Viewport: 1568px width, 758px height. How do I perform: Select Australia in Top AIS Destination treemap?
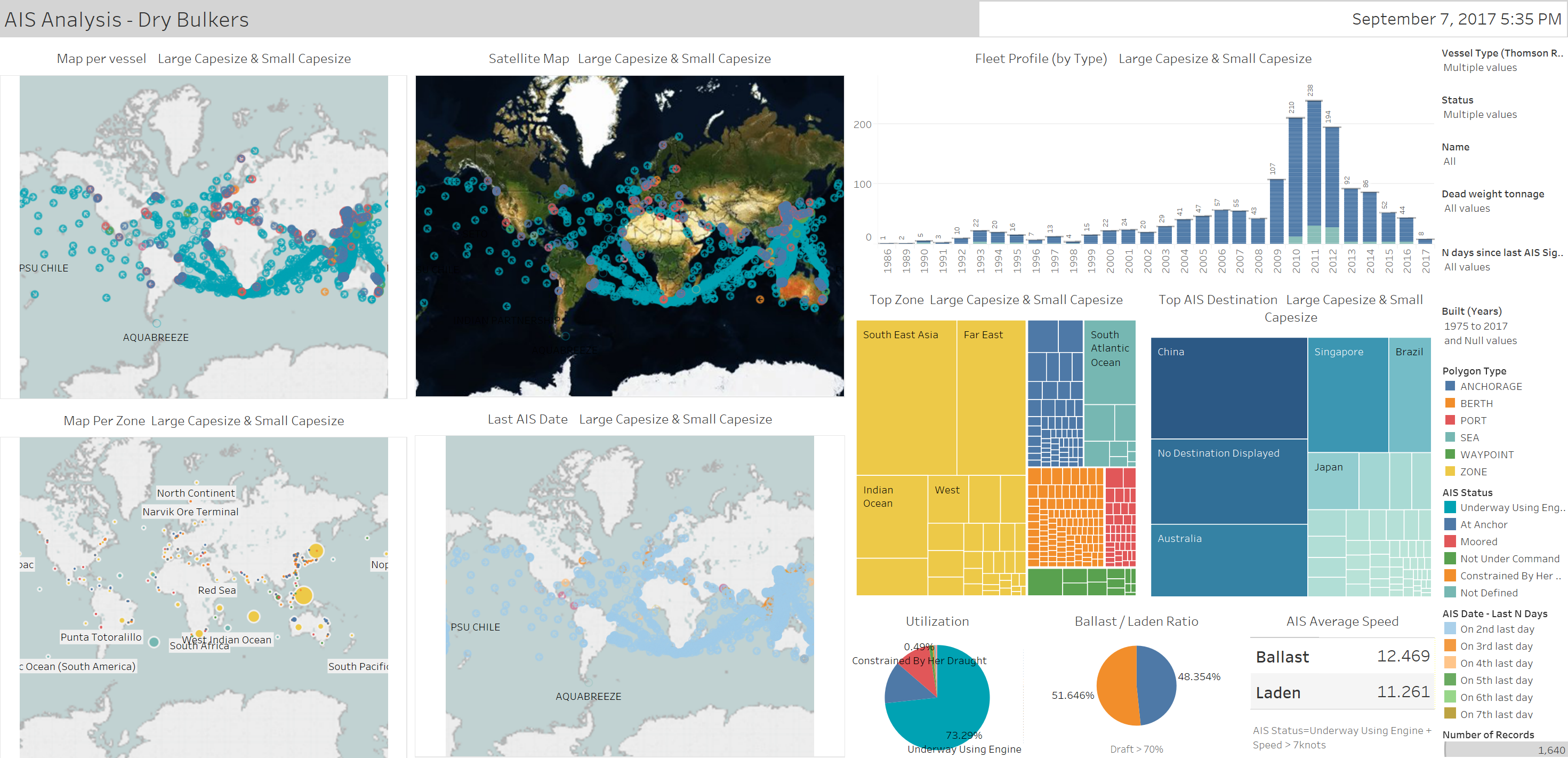(1229, 560)
